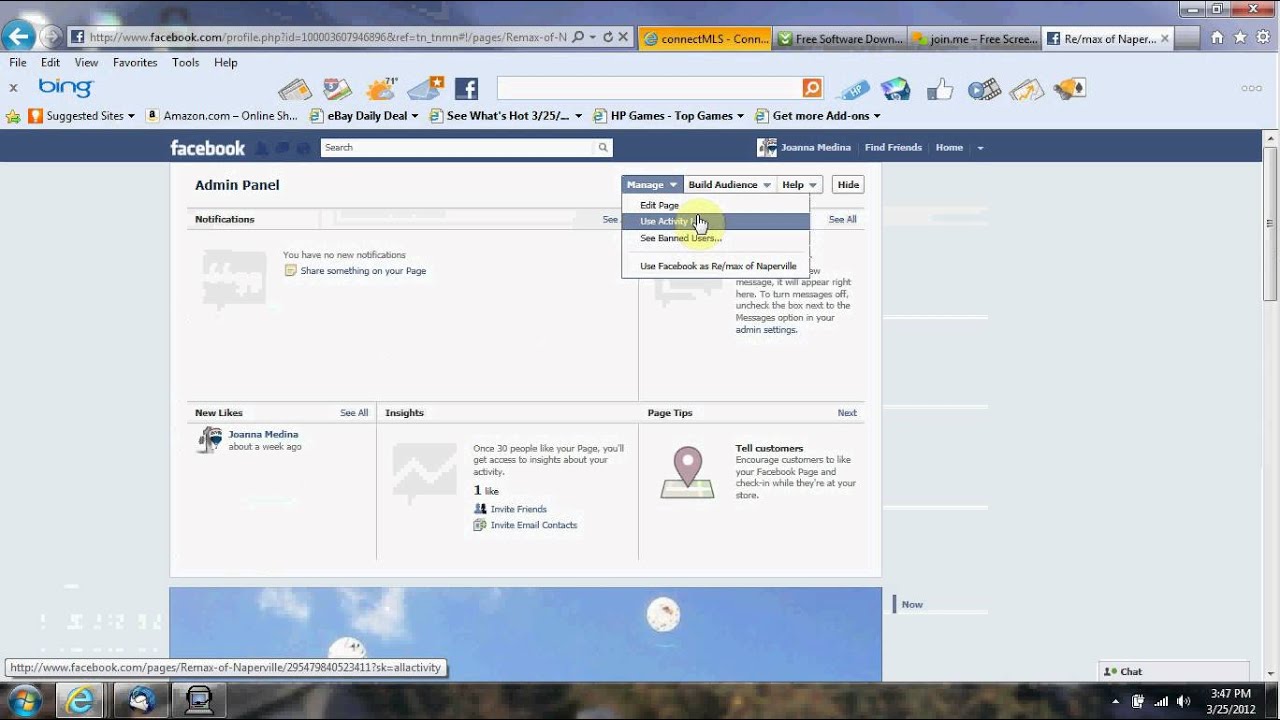The width and height of the screenshot is (1280, 720).
Task: Open favorites with the star icon
Action: [1240, 37]
